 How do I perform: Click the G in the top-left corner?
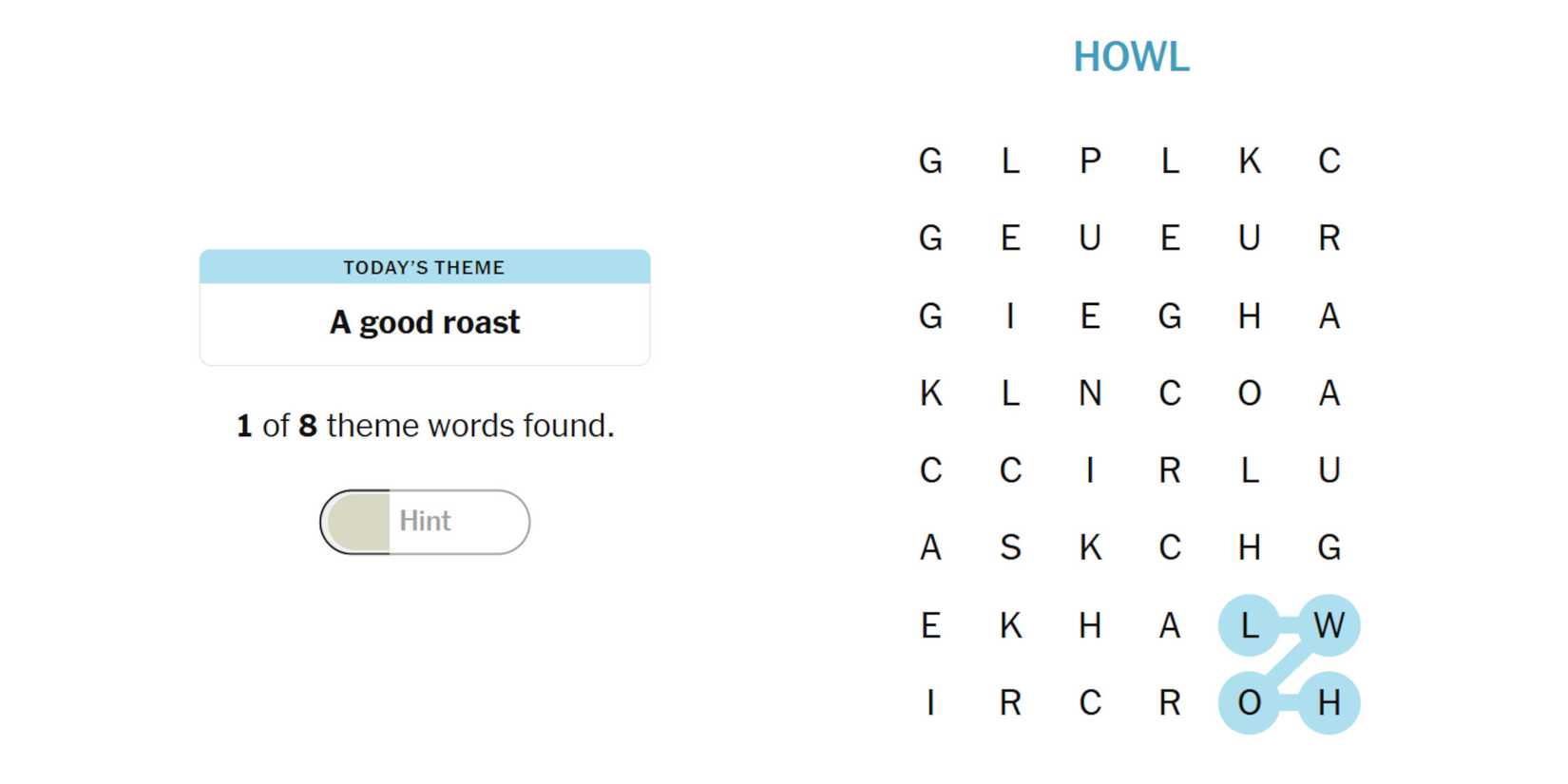pos(930,161)
